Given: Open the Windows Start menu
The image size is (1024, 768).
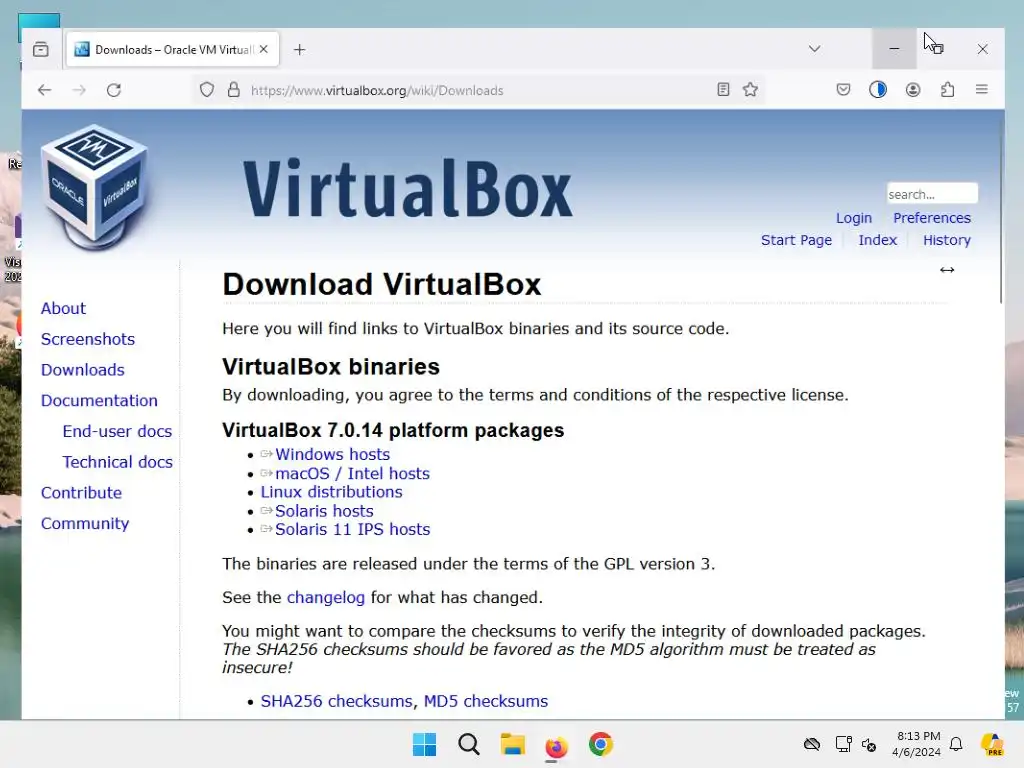Looking at the screenshot, I should [x=424, y=744].
